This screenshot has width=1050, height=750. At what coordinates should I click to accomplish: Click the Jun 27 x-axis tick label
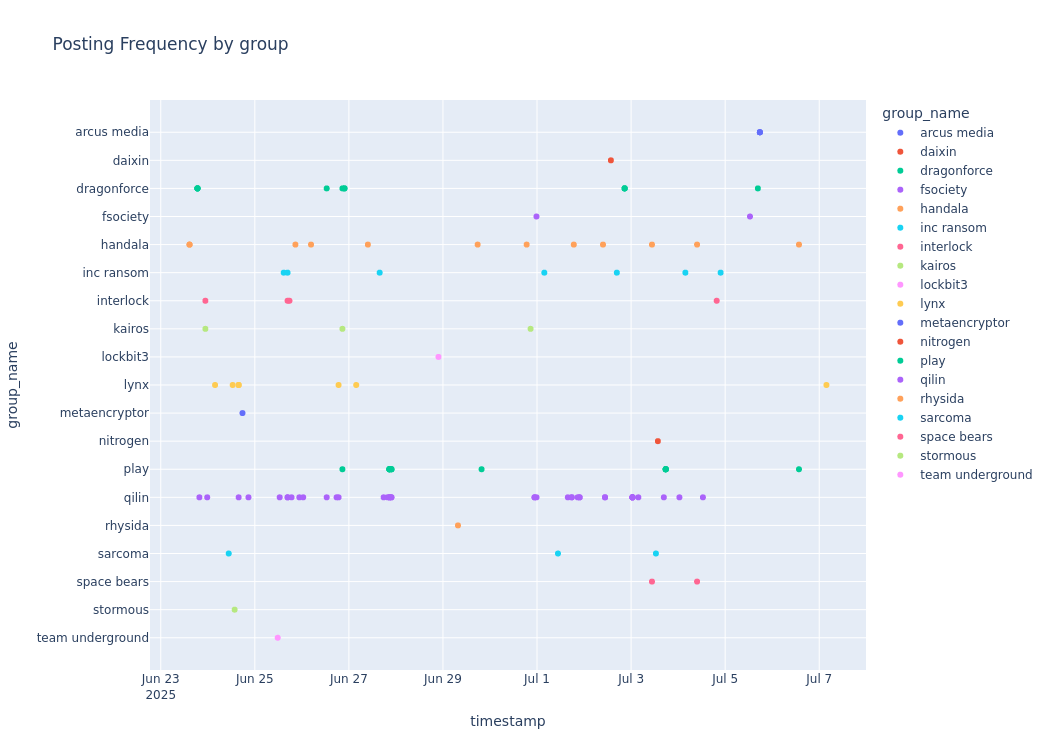click(x=349, y=679)
